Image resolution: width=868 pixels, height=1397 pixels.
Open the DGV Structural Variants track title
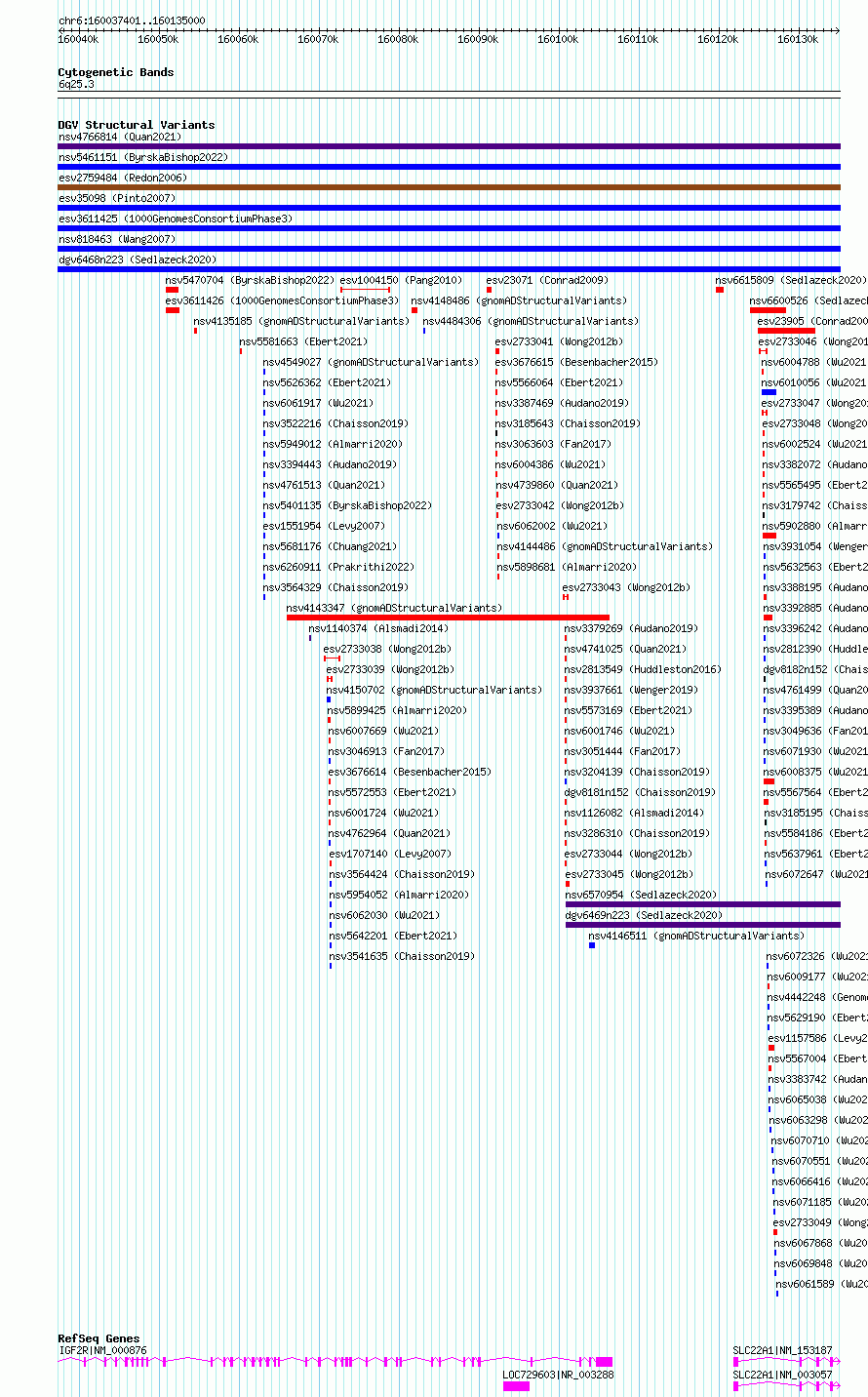point(137,125)
